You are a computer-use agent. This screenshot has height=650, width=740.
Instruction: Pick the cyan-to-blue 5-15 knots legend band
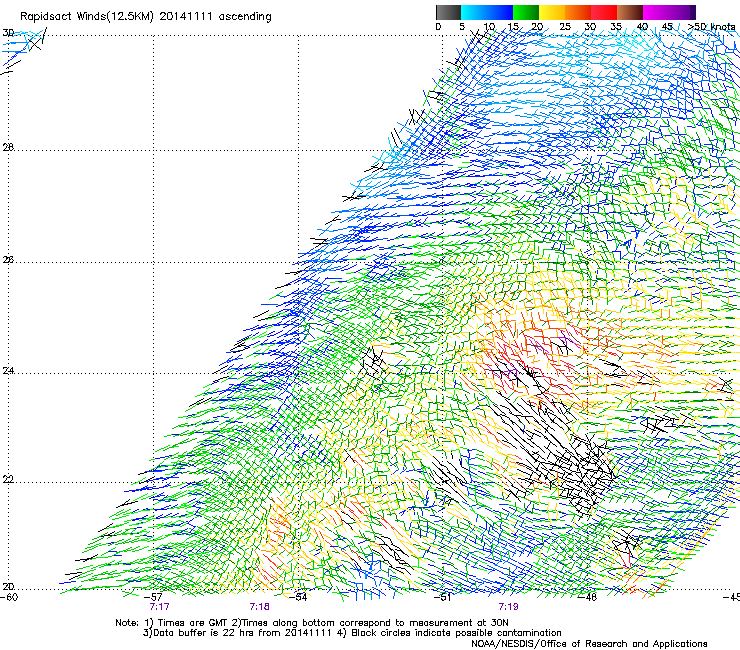click(x=487, y=12)
